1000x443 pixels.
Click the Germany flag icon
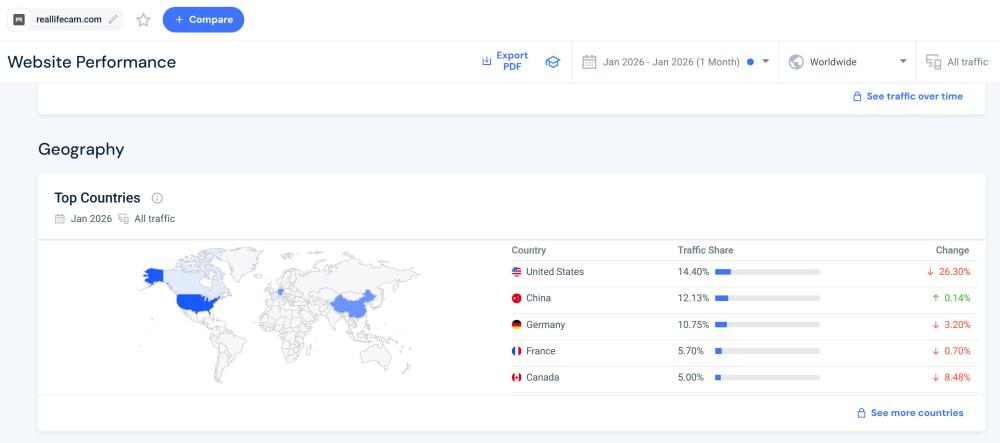[x=517, y=325]
